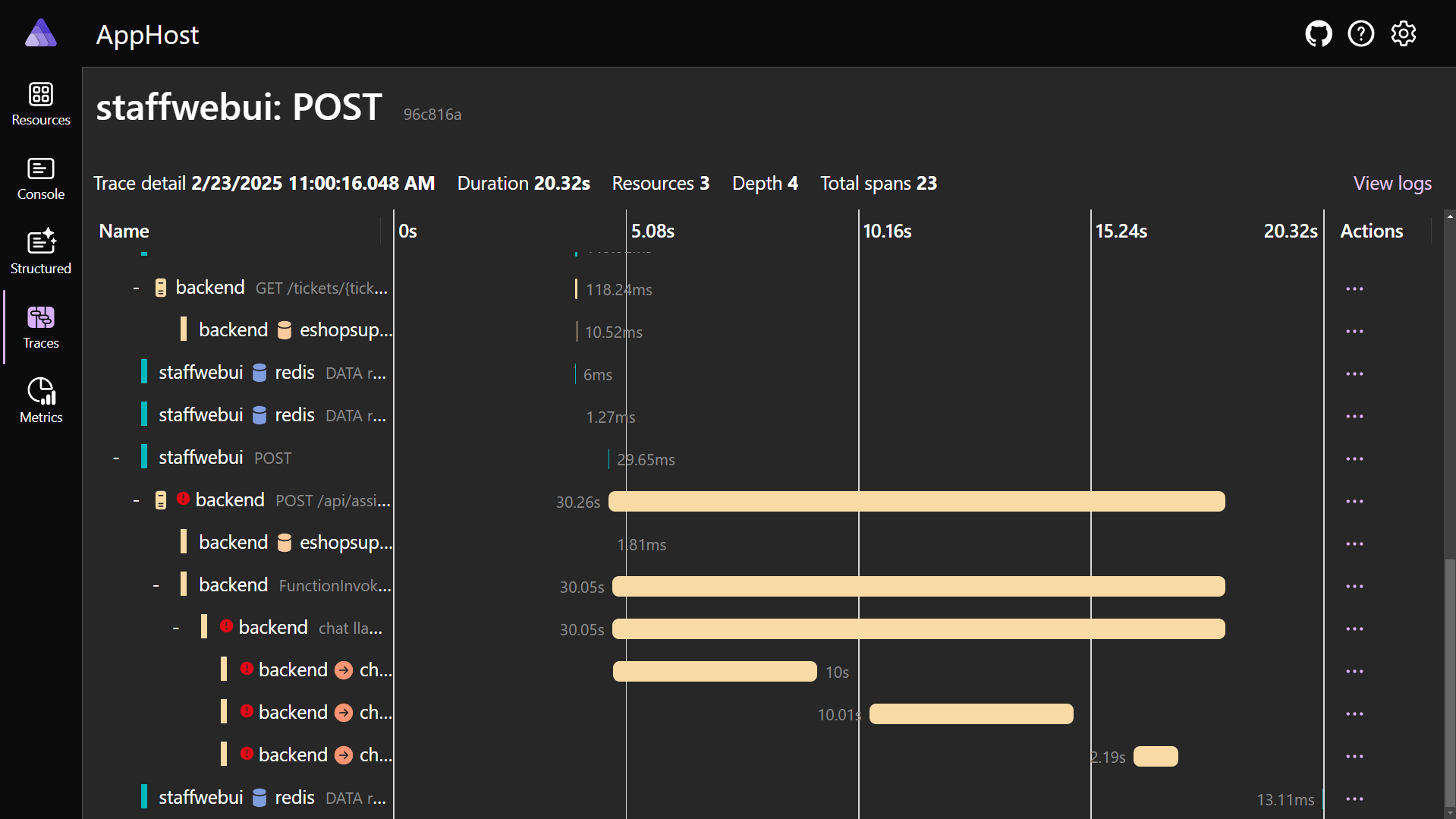Image resolution: width=1456 pixels, height=819 pixels.
Task: Collapse the staffwebui POST span
Action: point(116,458)
